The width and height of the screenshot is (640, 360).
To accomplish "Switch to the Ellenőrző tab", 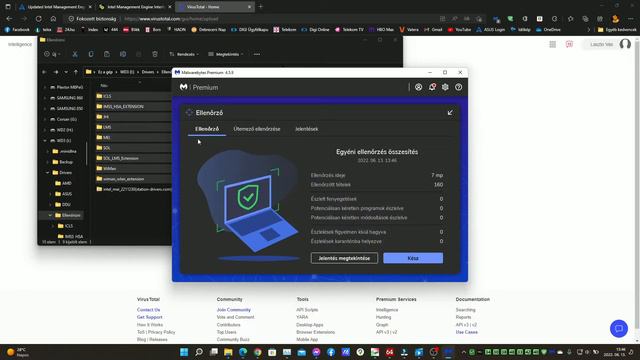I will coord(207,129).
